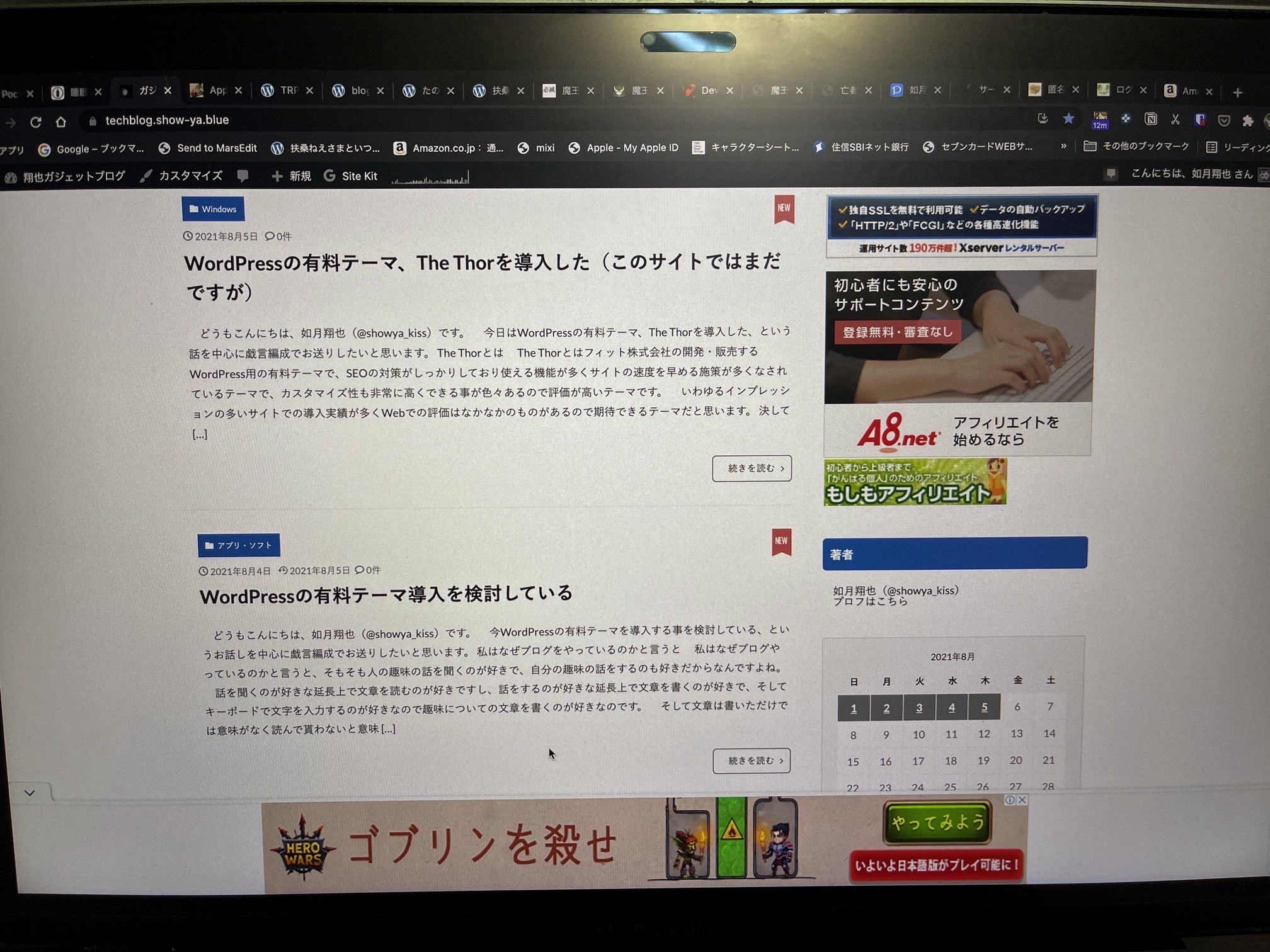Click 続きを読む on The Thor article
The width and height of the screenshot is (1270, 952).
click(x=752, y=468)
